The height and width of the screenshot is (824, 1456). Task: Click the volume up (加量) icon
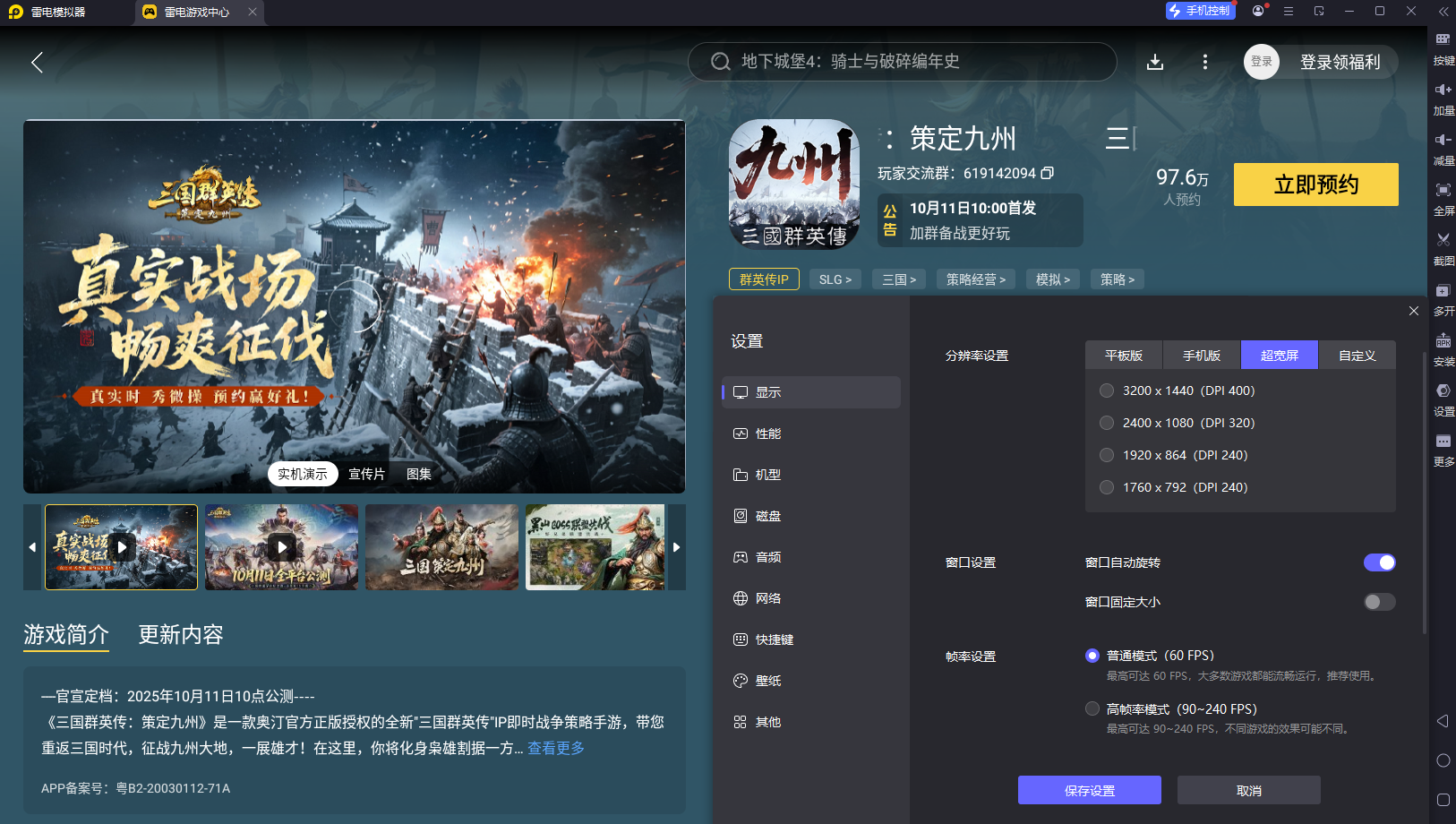click(x=1443, y=90)
